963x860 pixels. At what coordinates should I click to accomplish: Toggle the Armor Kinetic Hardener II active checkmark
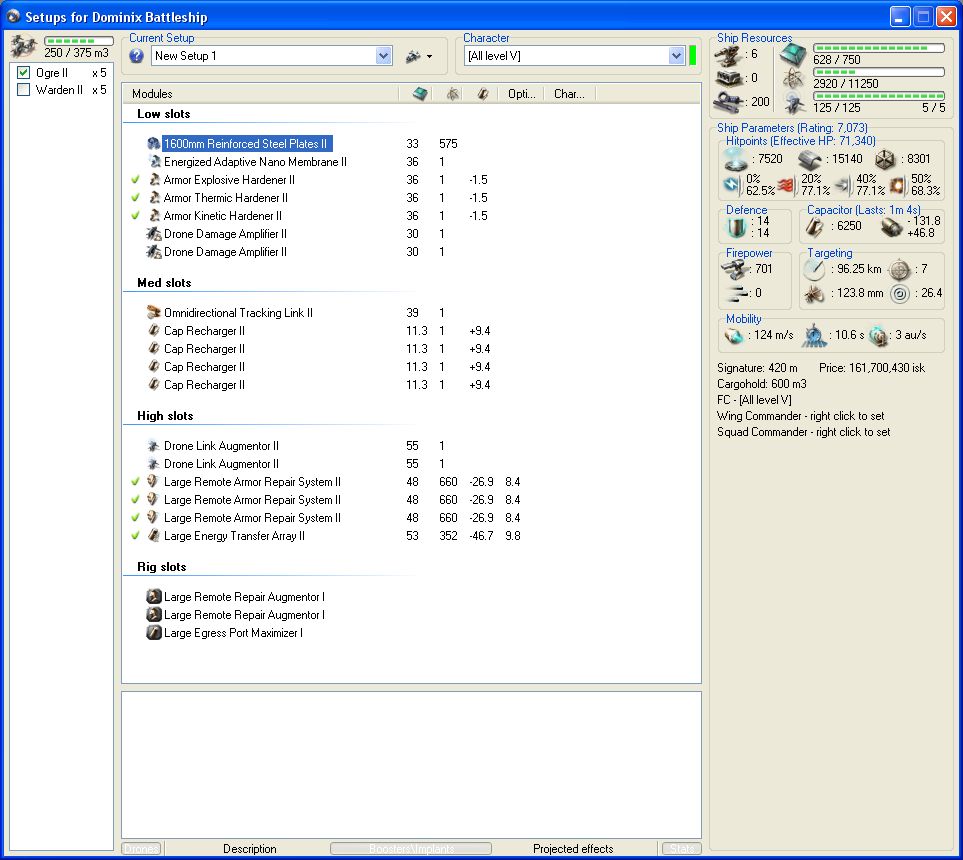(x=136, y=216)
